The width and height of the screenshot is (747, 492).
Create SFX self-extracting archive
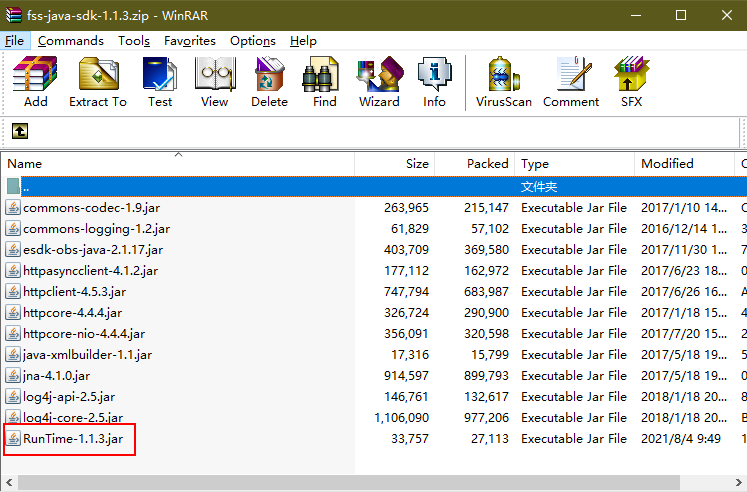coord(631,81)
